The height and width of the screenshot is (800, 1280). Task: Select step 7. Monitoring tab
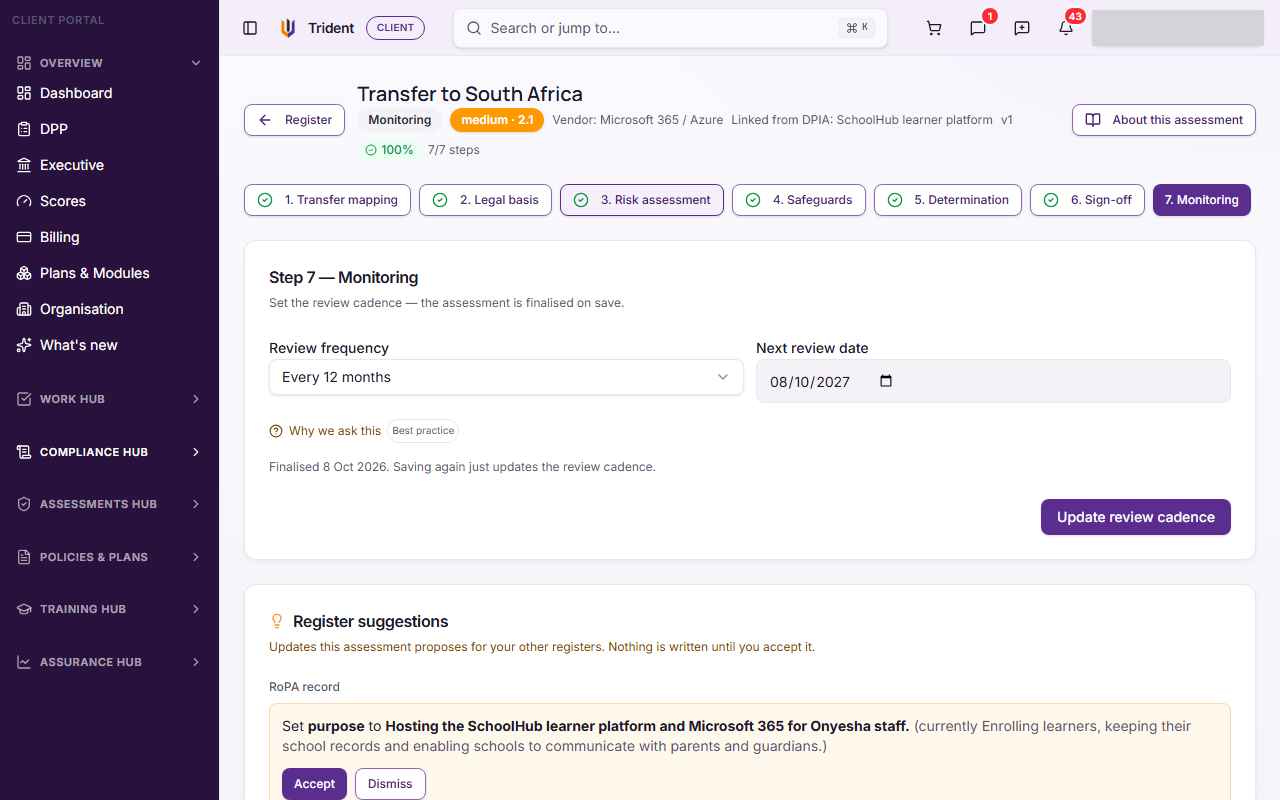pos(1201,200)
